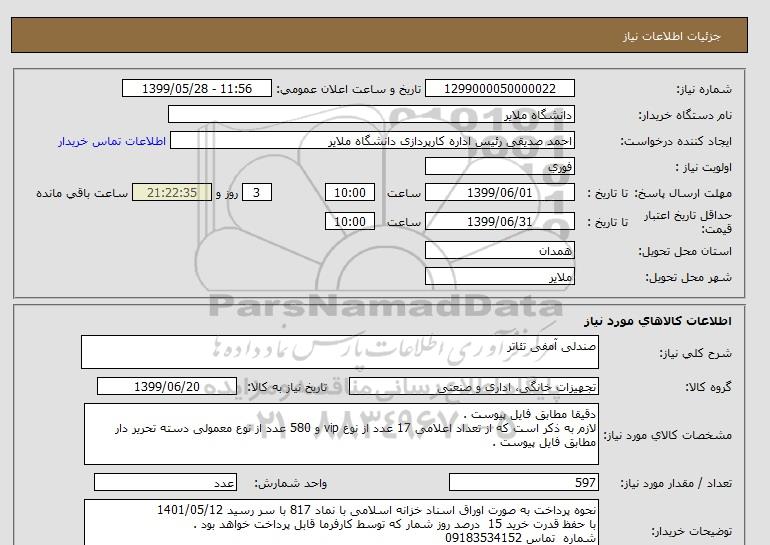The image size is (770, 545).
Task: Click label مهلت ارسال پاسخ
Action: 684,193
